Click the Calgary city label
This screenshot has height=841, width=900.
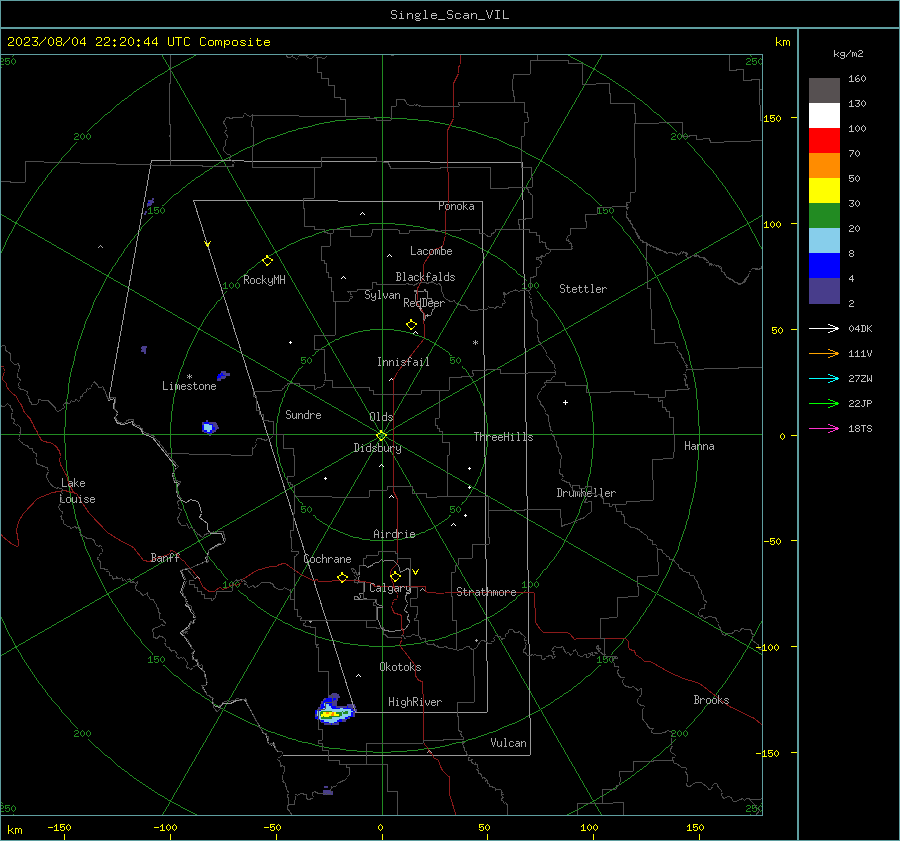(x=390, y=588)
